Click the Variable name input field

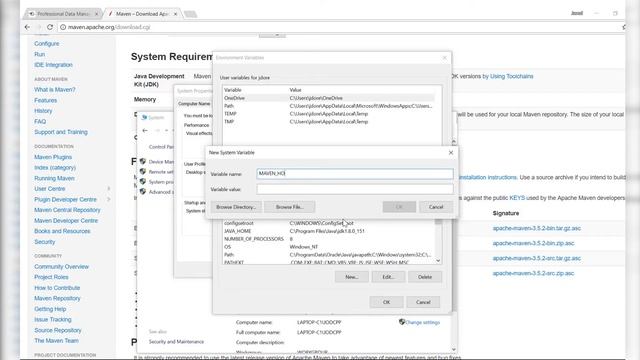point(355,173)
